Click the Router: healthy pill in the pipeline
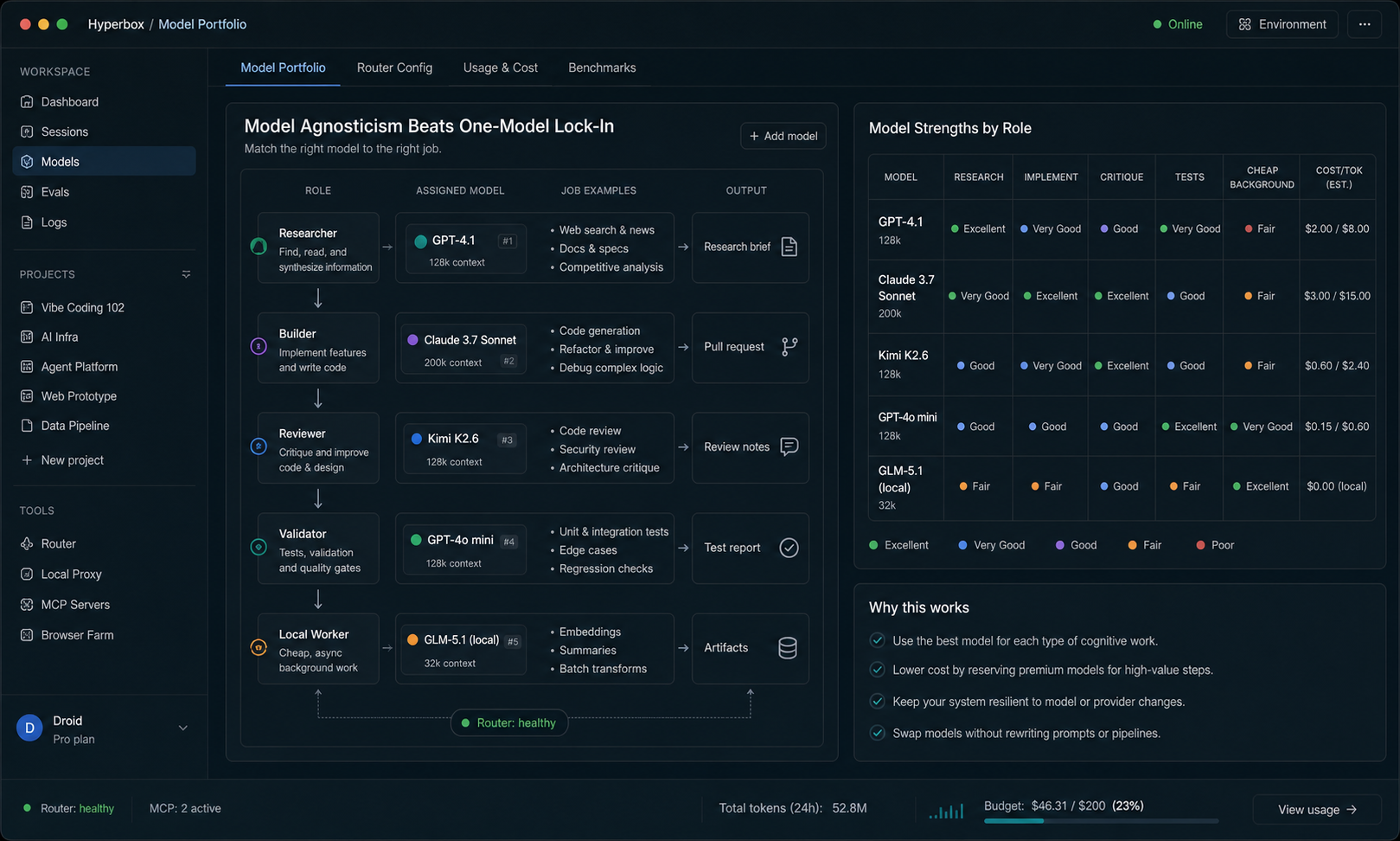 point(509,722)
